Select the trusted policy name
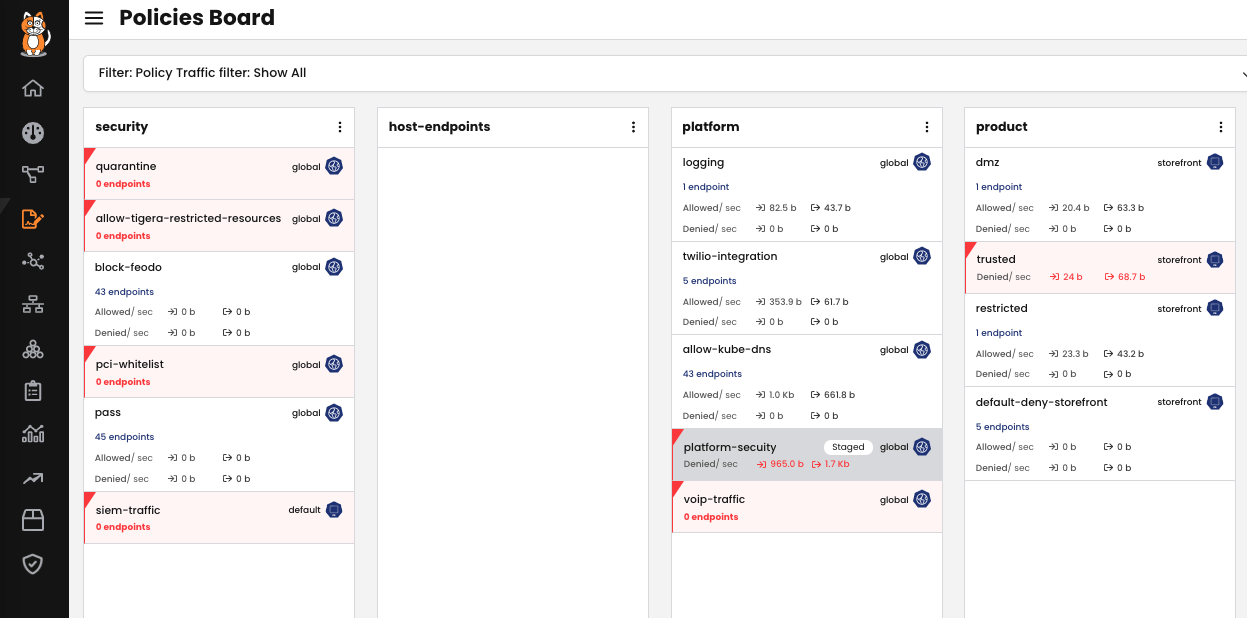 996,260
